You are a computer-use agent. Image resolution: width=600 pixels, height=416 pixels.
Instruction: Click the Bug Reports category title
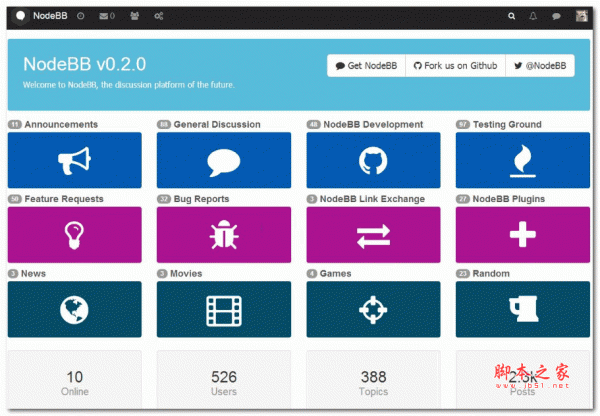[x=201, y=199]
